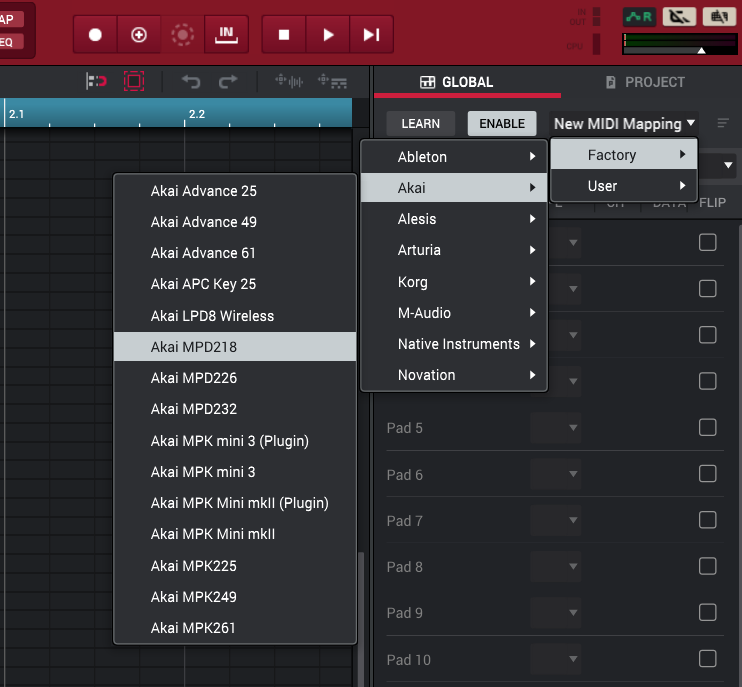
Task: Select Akai Advance 61 preset
Action: 235,253
